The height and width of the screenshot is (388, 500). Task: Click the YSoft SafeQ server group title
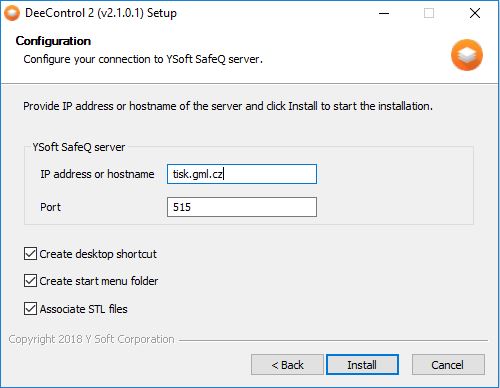click(x=79, y=147)
